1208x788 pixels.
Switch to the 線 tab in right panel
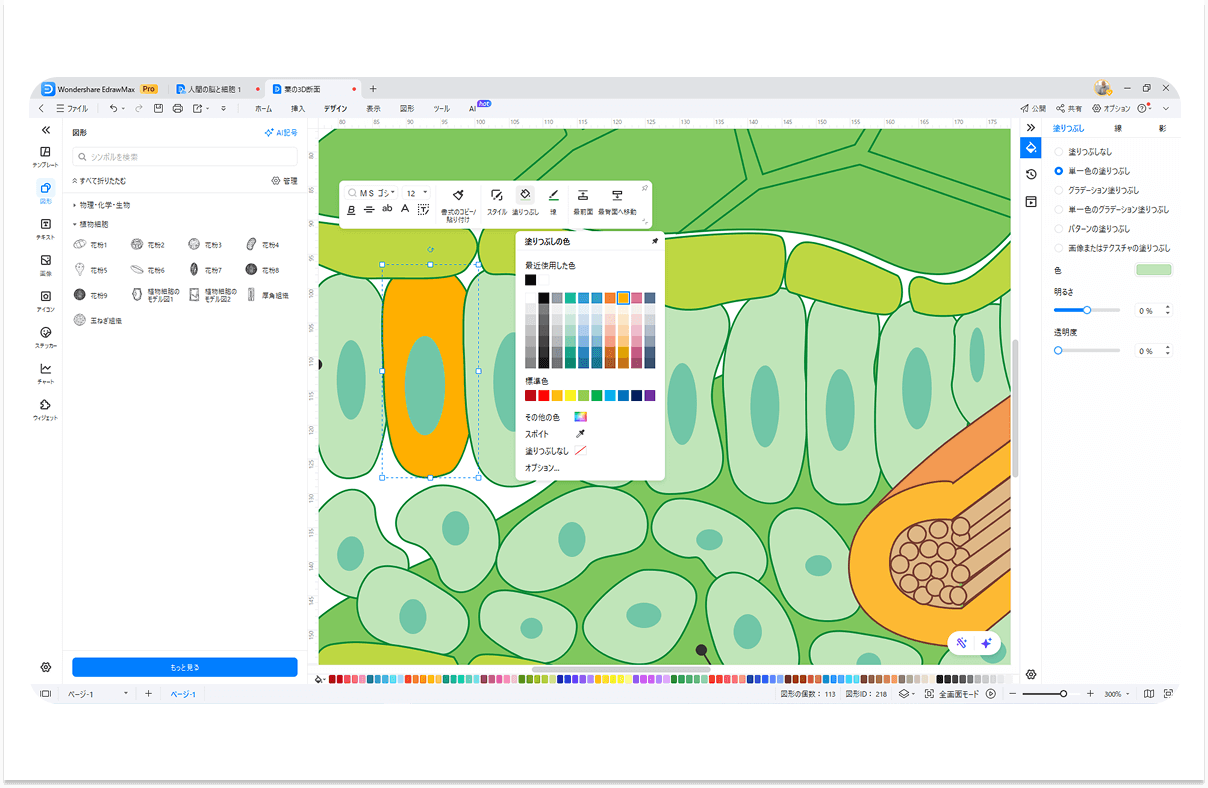(1117, 129)
